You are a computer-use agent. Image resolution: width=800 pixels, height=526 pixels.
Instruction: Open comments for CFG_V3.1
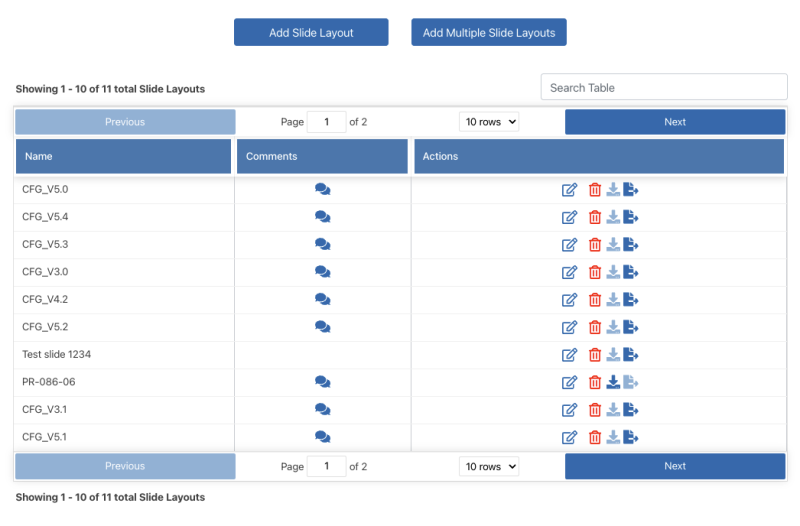point(322,409)
